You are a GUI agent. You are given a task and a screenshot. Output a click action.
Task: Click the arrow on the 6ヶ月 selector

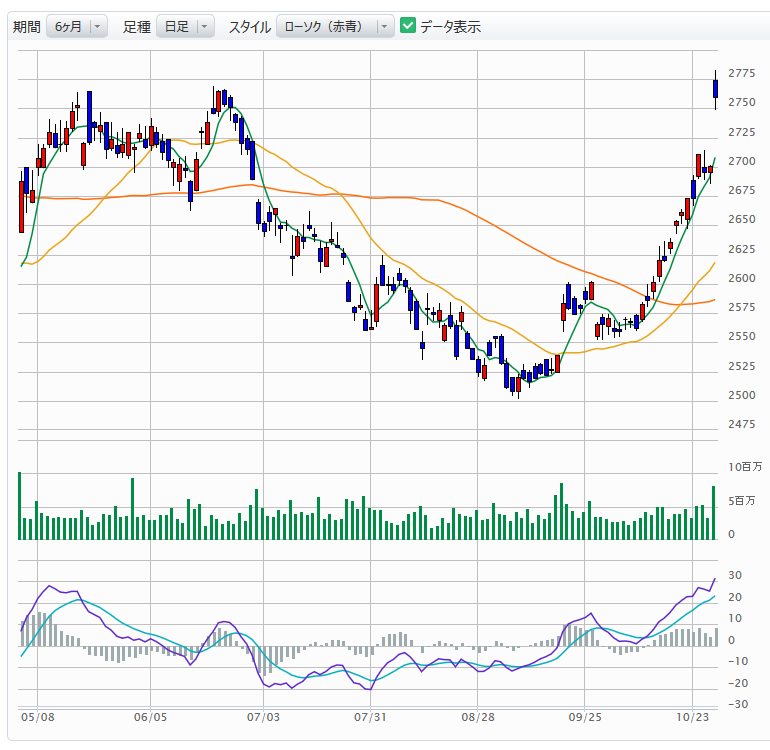98,27
